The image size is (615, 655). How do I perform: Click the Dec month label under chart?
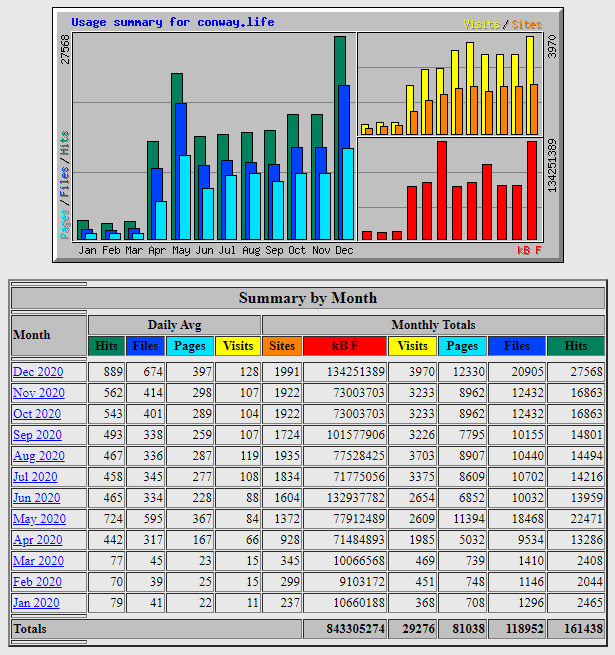click(344, 250)
